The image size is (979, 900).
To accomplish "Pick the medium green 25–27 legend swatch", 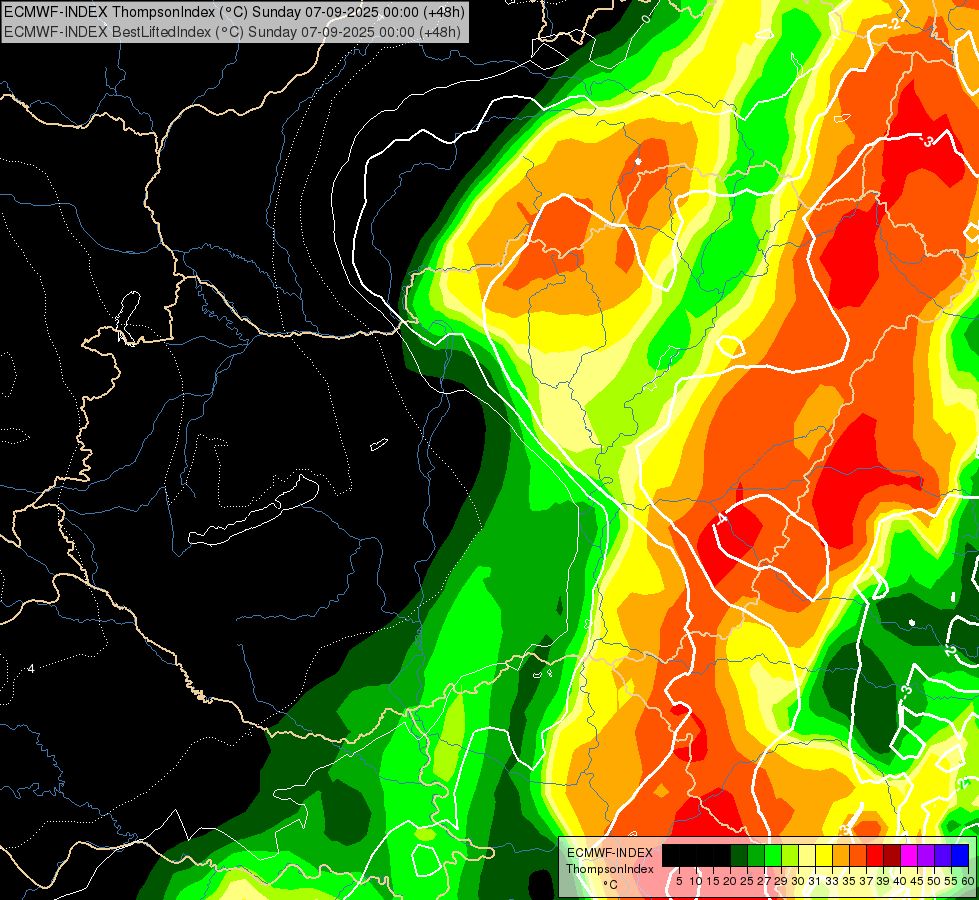I will coord(756,856).
